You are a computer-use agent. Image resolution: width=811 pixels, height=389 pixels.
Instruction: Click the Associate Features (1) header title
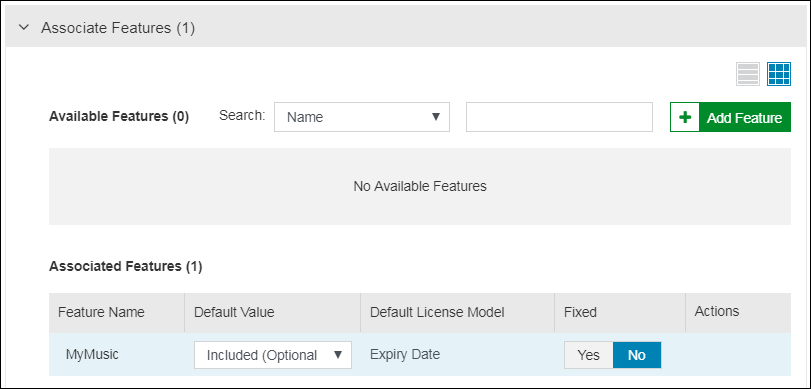pos(118,28)
